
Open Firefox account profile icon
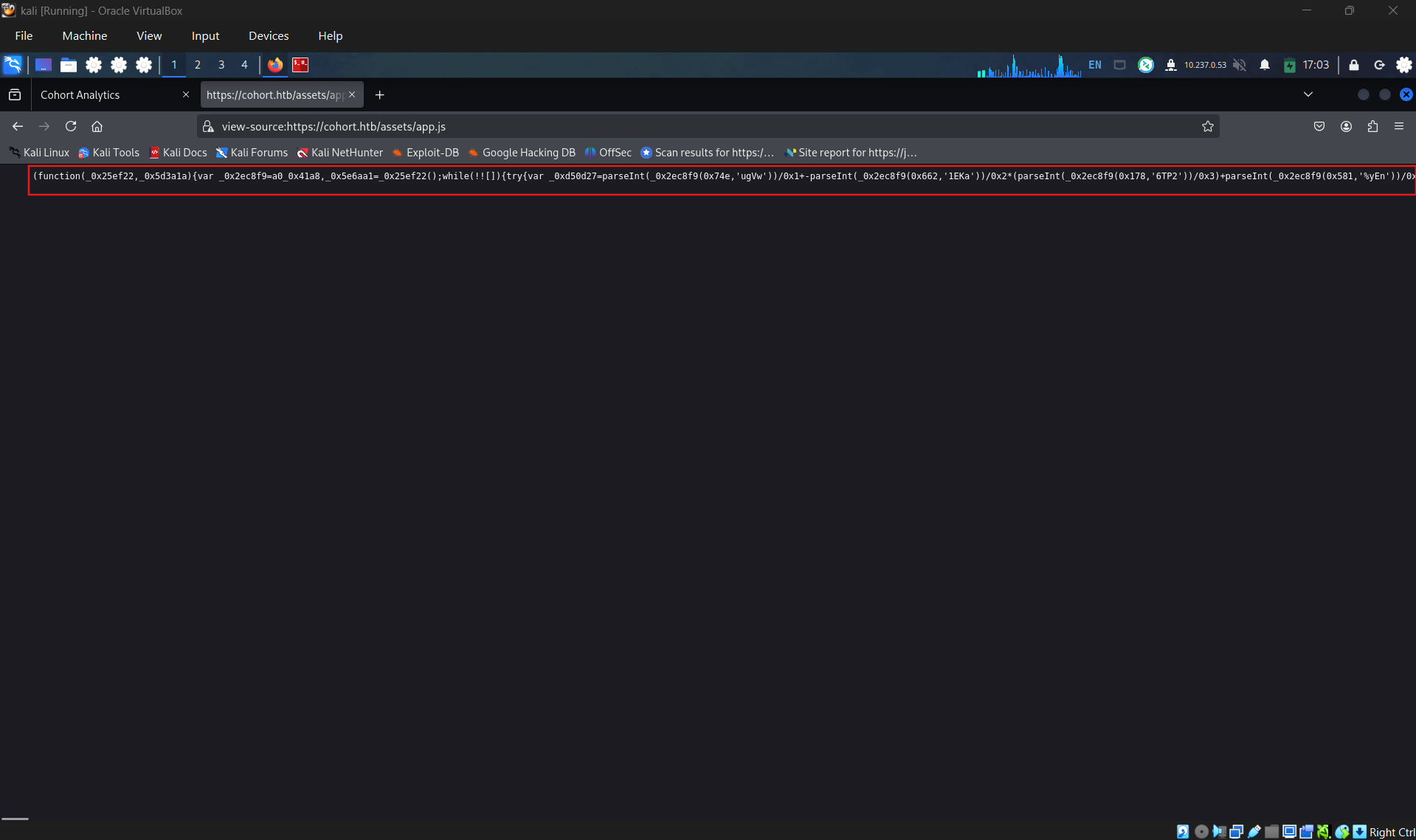coord(1346,126)
